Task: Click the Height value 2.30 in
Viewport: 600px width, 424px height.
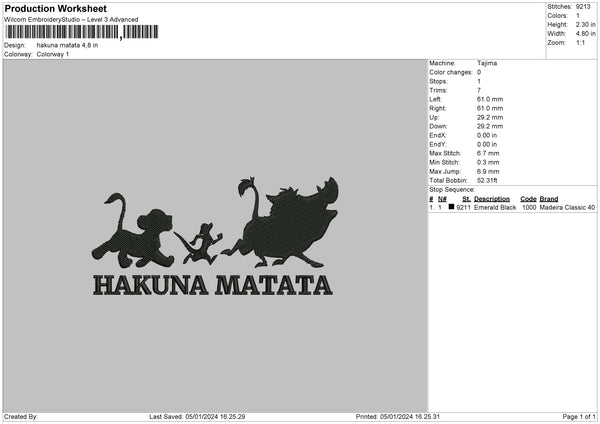Action: (x=585, y=24)
